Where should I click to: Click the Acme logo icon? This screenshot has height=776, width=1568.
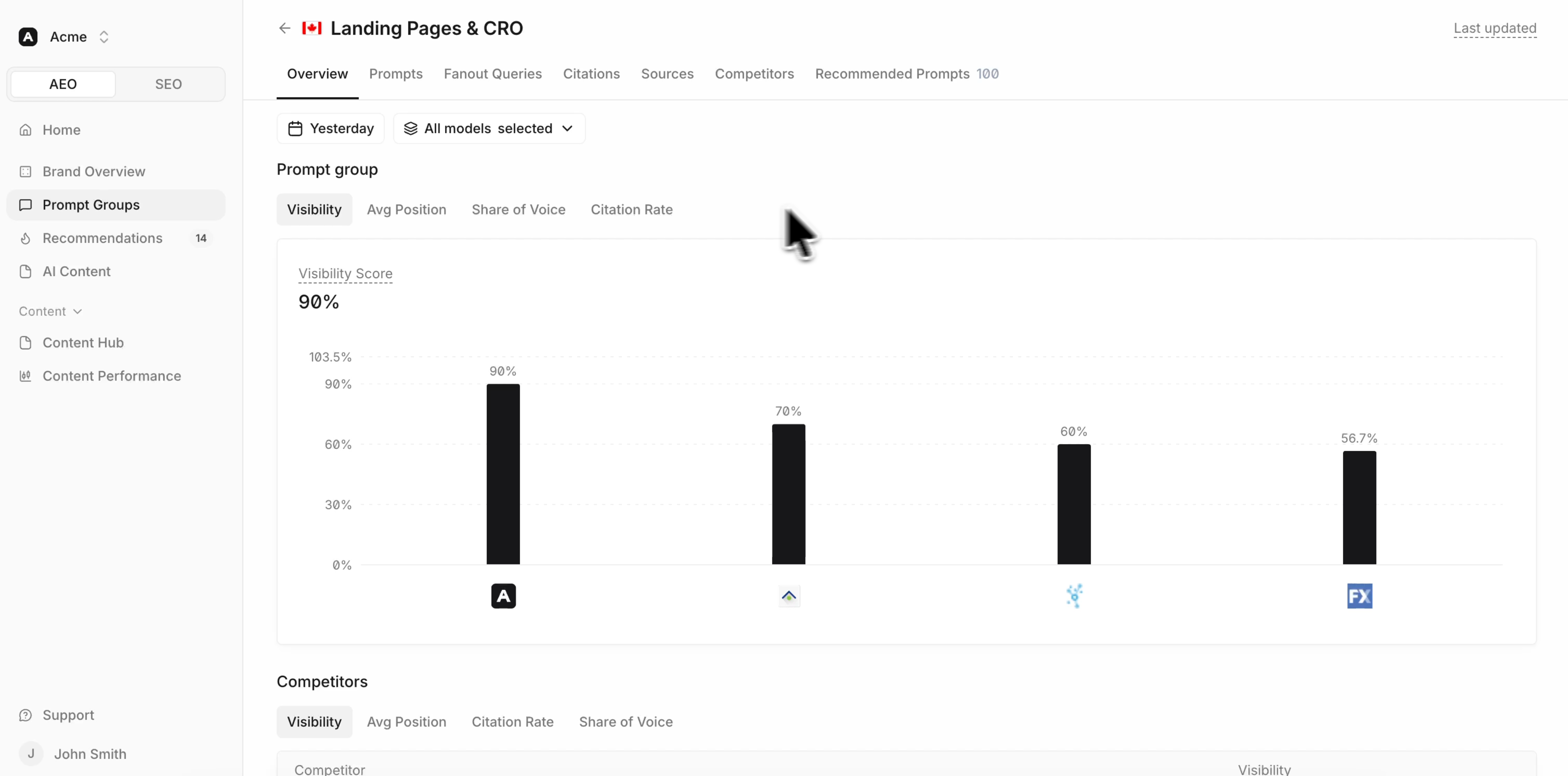pyautogui.click(x=28, y=37)
